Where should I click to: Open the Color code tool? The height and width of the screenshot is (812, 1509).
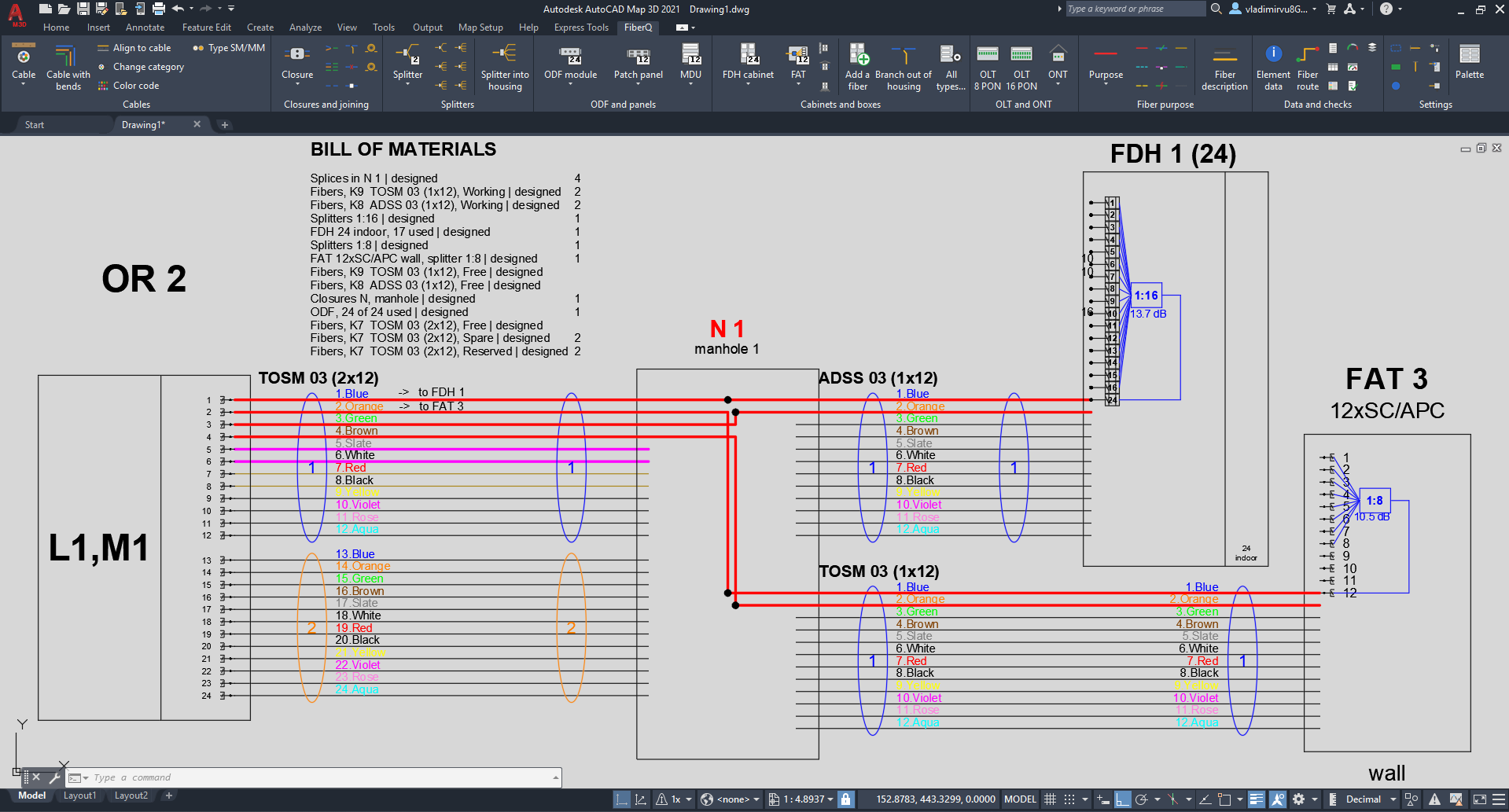(x=128, y=86)
